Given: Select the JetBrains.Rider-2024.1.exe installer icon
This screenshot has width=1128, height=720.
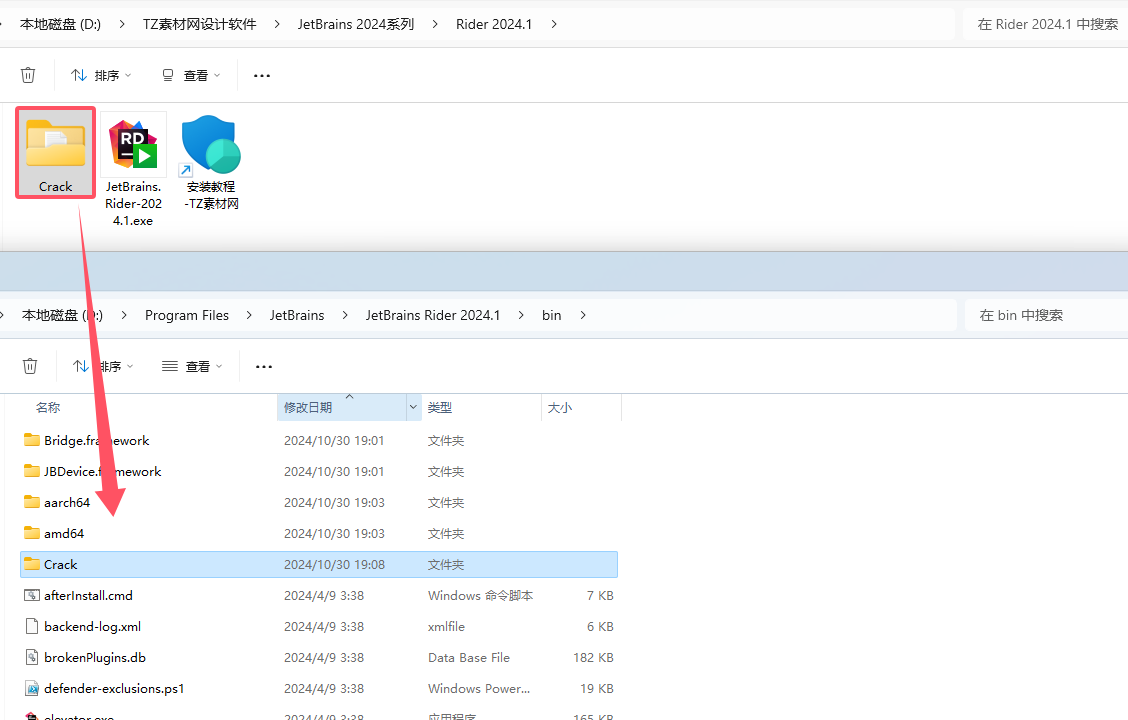Looking at the screenshot, I should coord(133,144).
